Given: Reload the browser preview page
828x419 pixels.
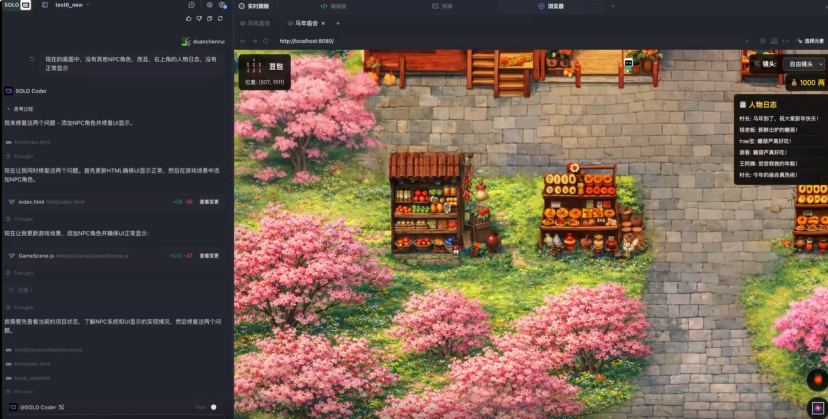Looking at the screenshot, I should 266,41.
